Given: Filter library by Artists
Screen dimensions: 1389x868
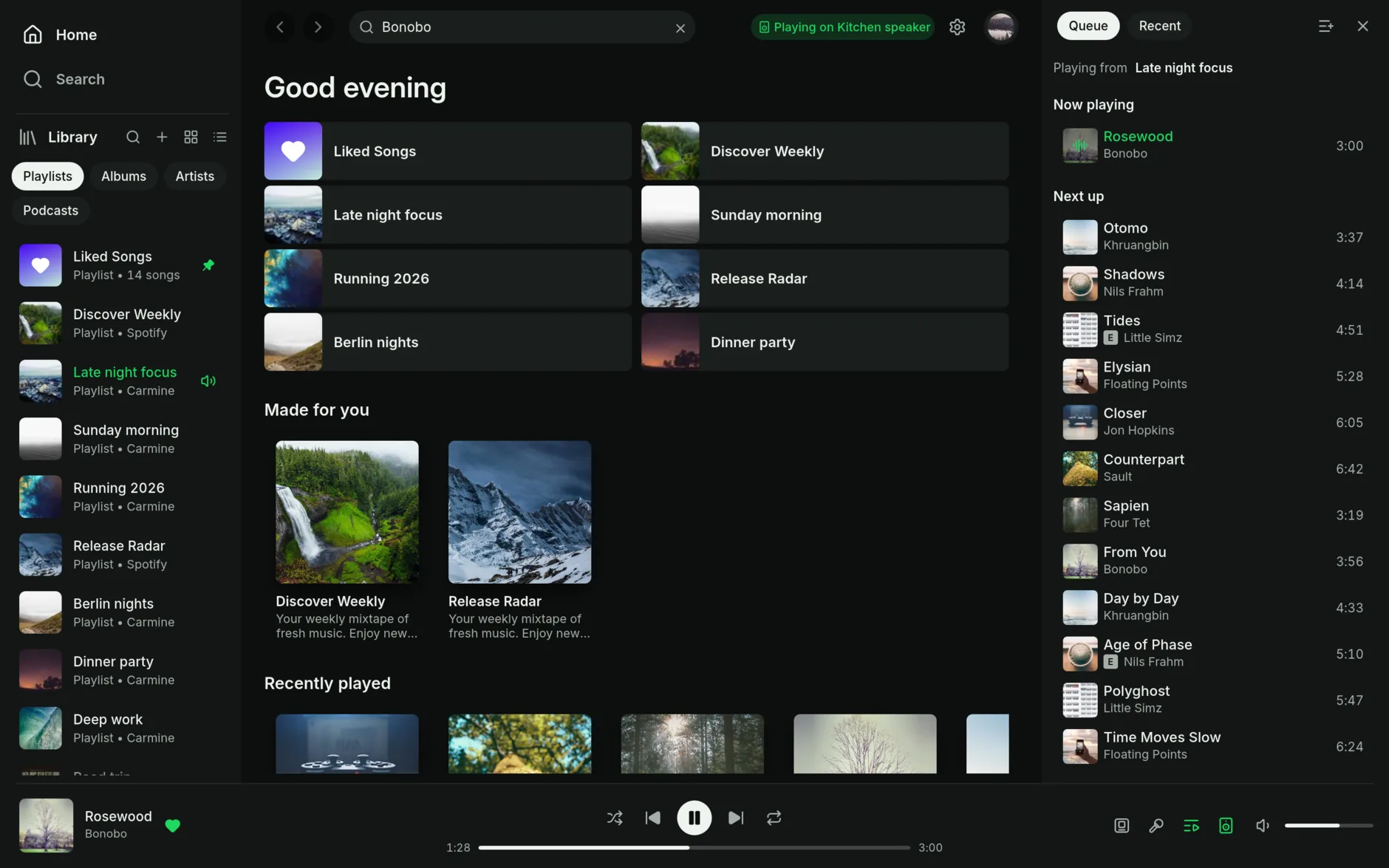Looking at the screenshot, I should point(194,177).
